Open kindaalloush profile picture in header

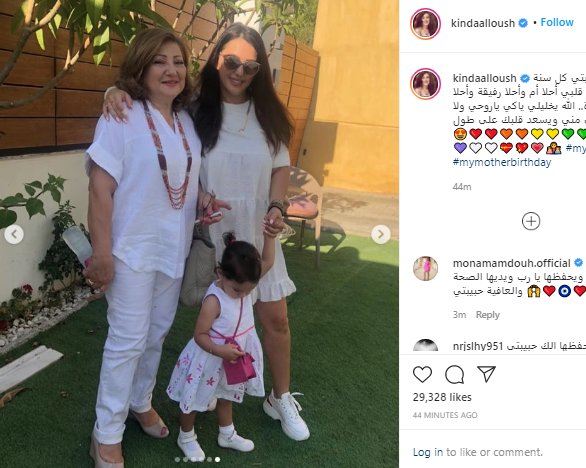(425, 24)
